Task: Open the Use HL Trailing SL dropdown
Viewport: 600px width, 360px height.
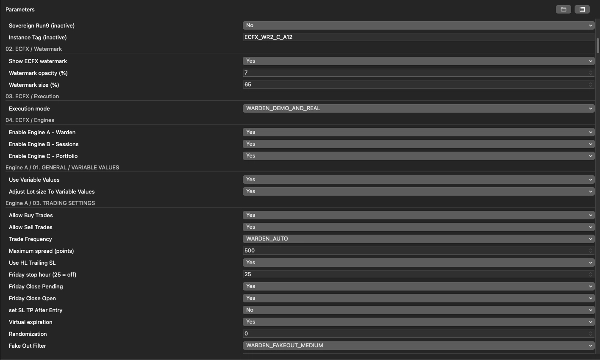Action: click(x=419, y=262)
